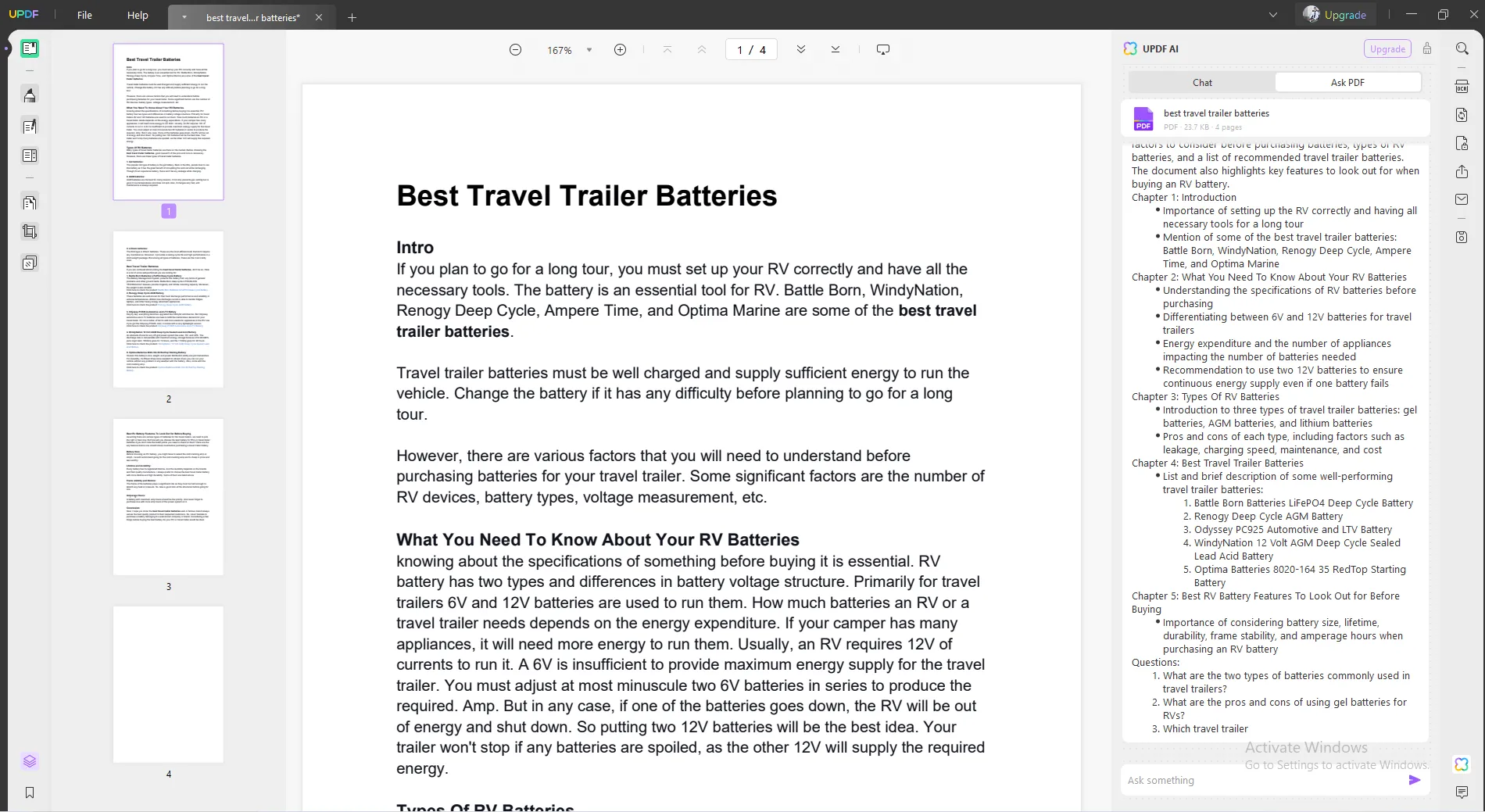This screenshot has width=1485, height=812.
Task: Open the Share file icon
Action: click(x=1462, y=172)
